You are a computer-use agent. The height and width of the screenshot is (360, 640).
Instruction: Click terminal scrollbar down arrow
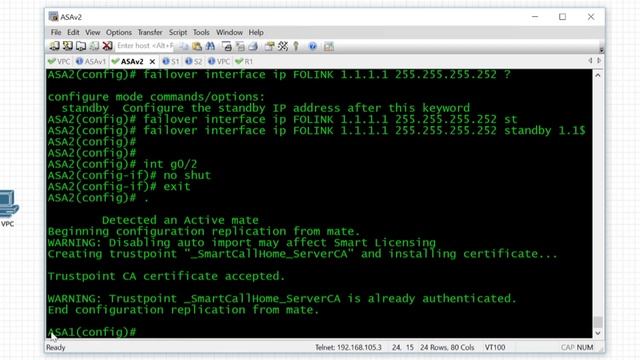click(598, 333)
